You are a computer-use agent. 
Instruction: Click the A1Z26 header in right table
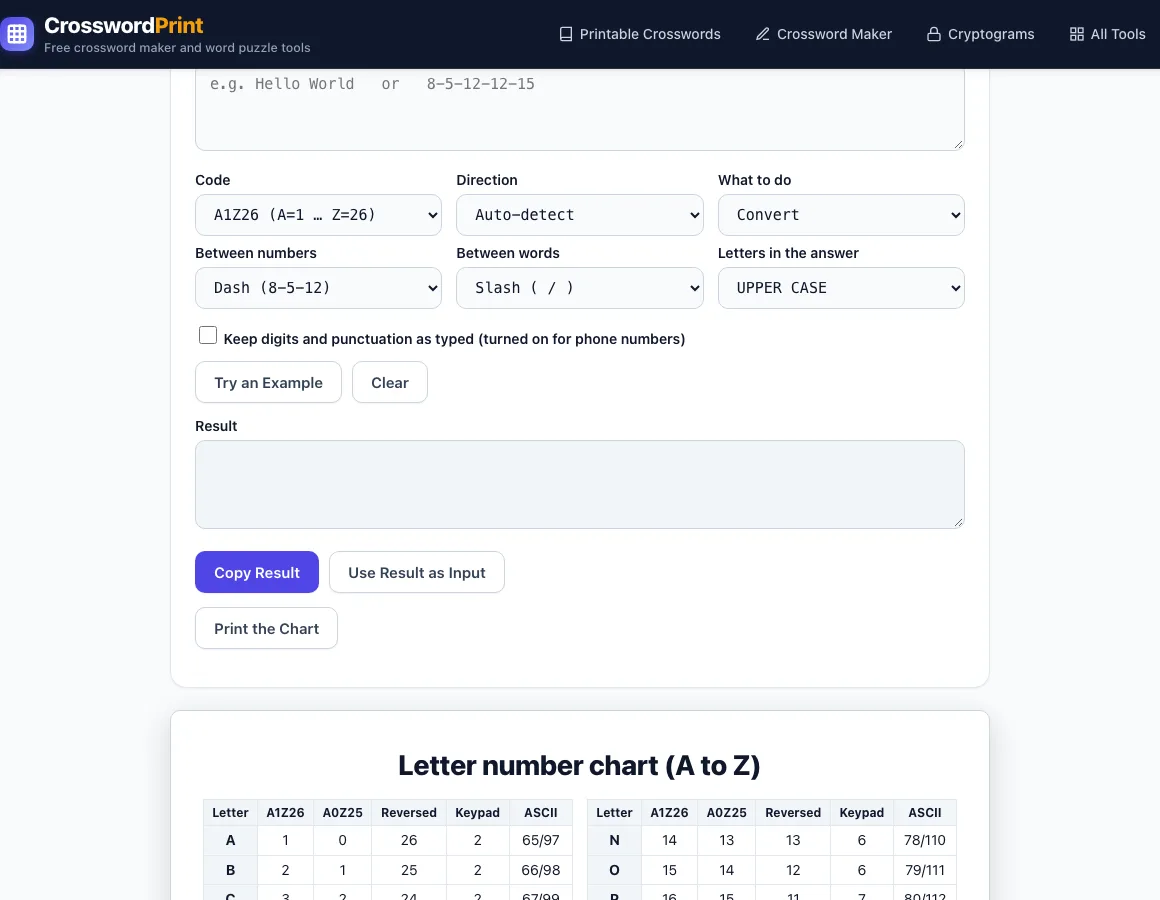[x=669, y=813]
